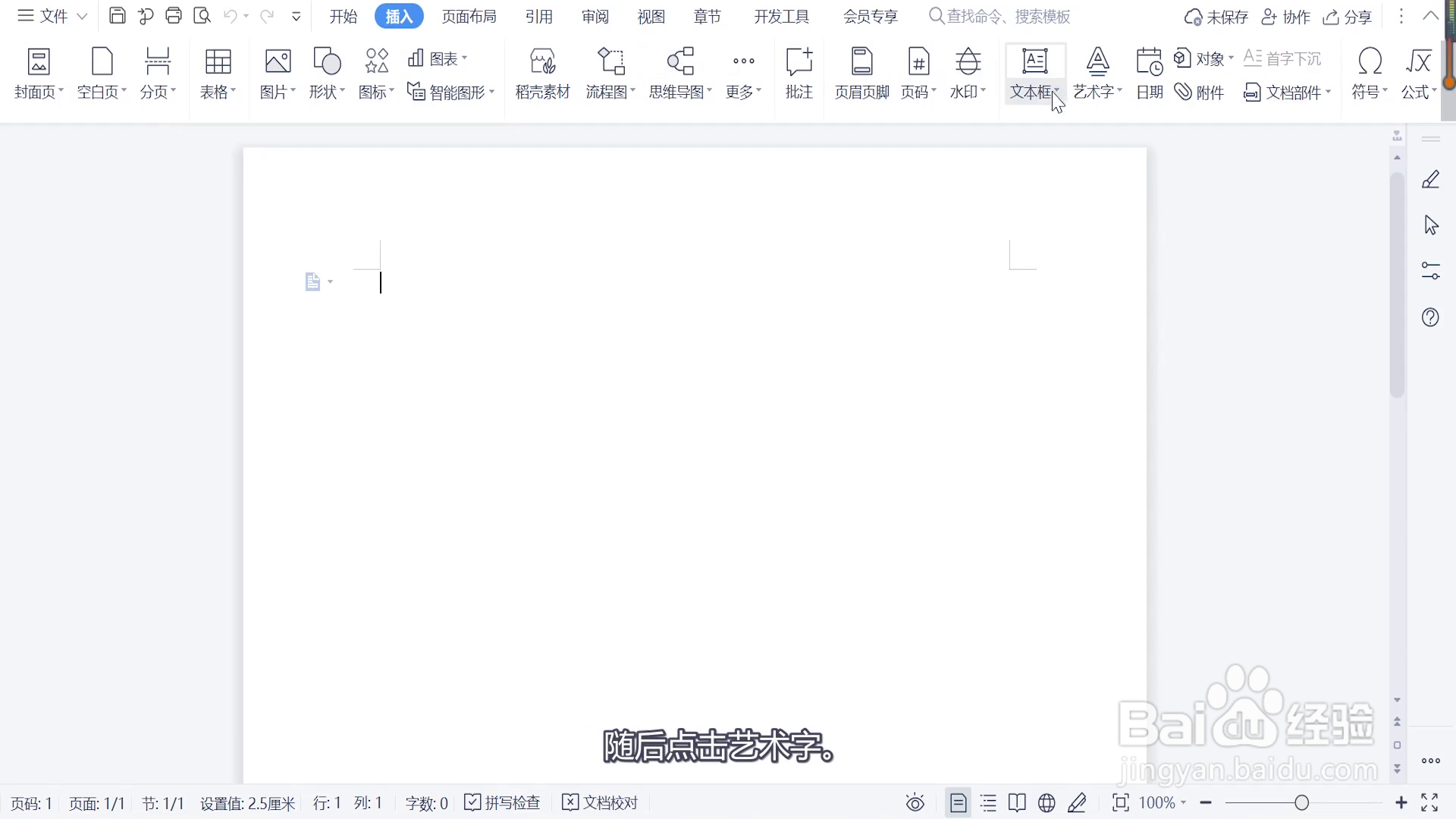Toggle eye protection mode icon
This screenshot has width=1456, height=819.
click(915, 802)
